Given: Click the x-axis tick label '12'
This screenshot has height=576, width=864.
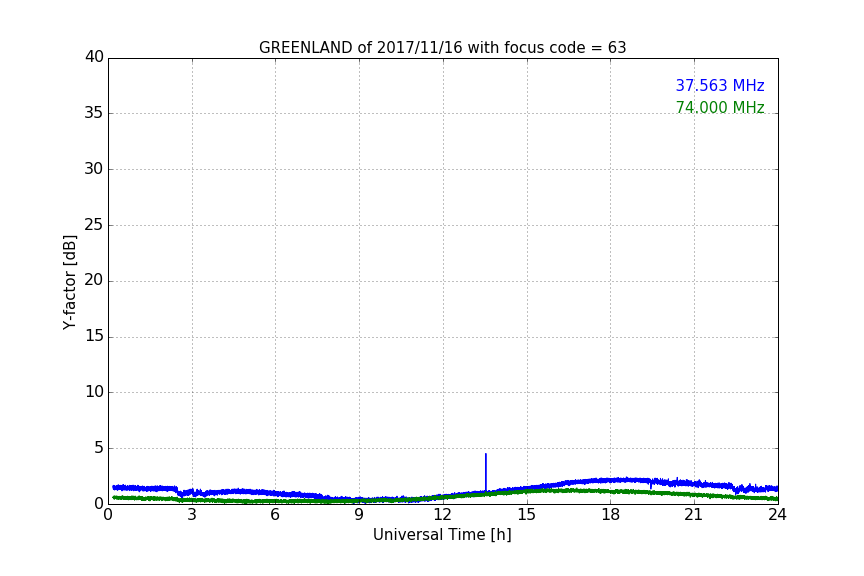Looking at the screenshot, I should pyautogui.click(x=442, y=515).
